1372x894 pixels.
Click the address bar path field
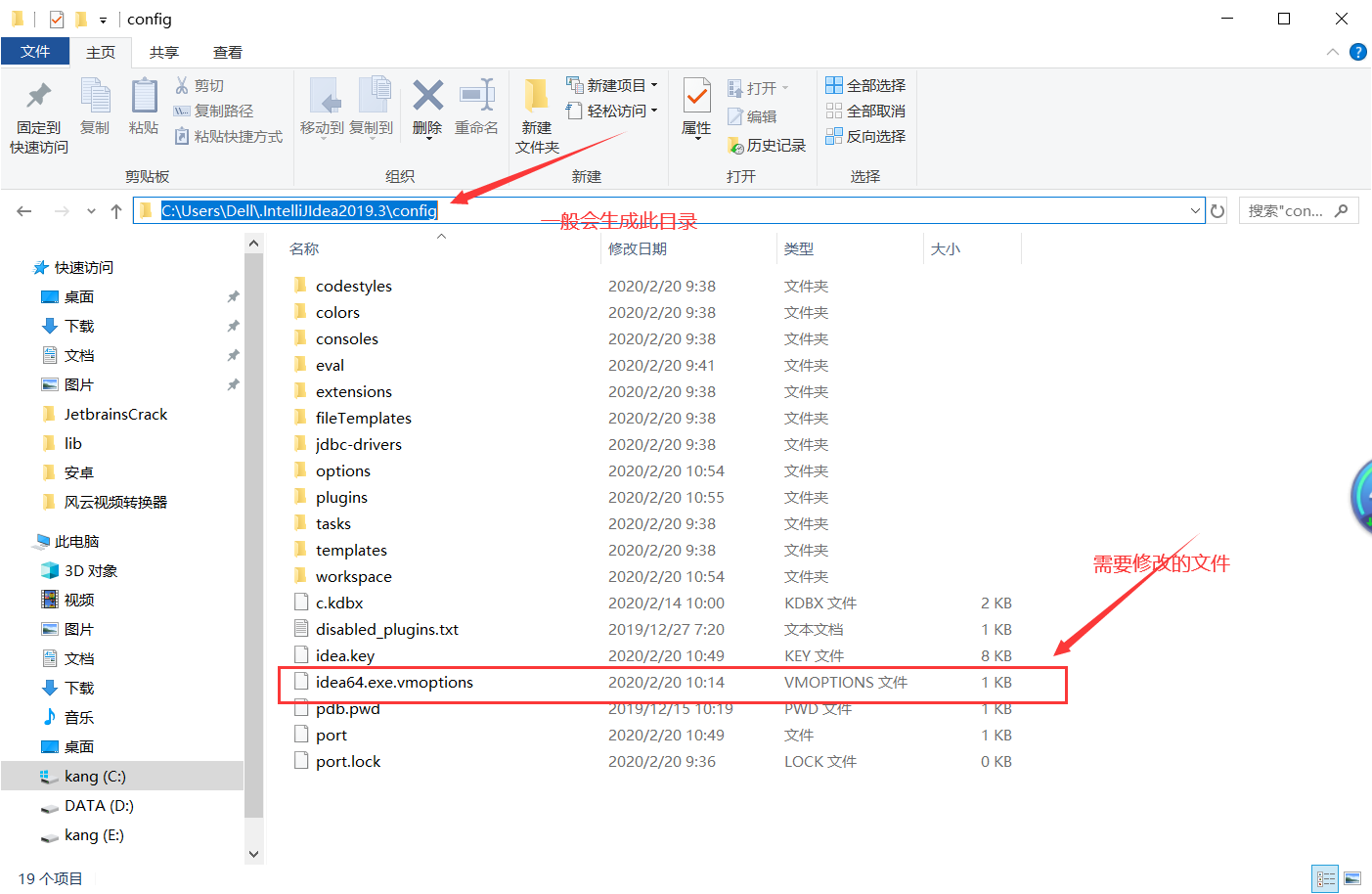669,211
